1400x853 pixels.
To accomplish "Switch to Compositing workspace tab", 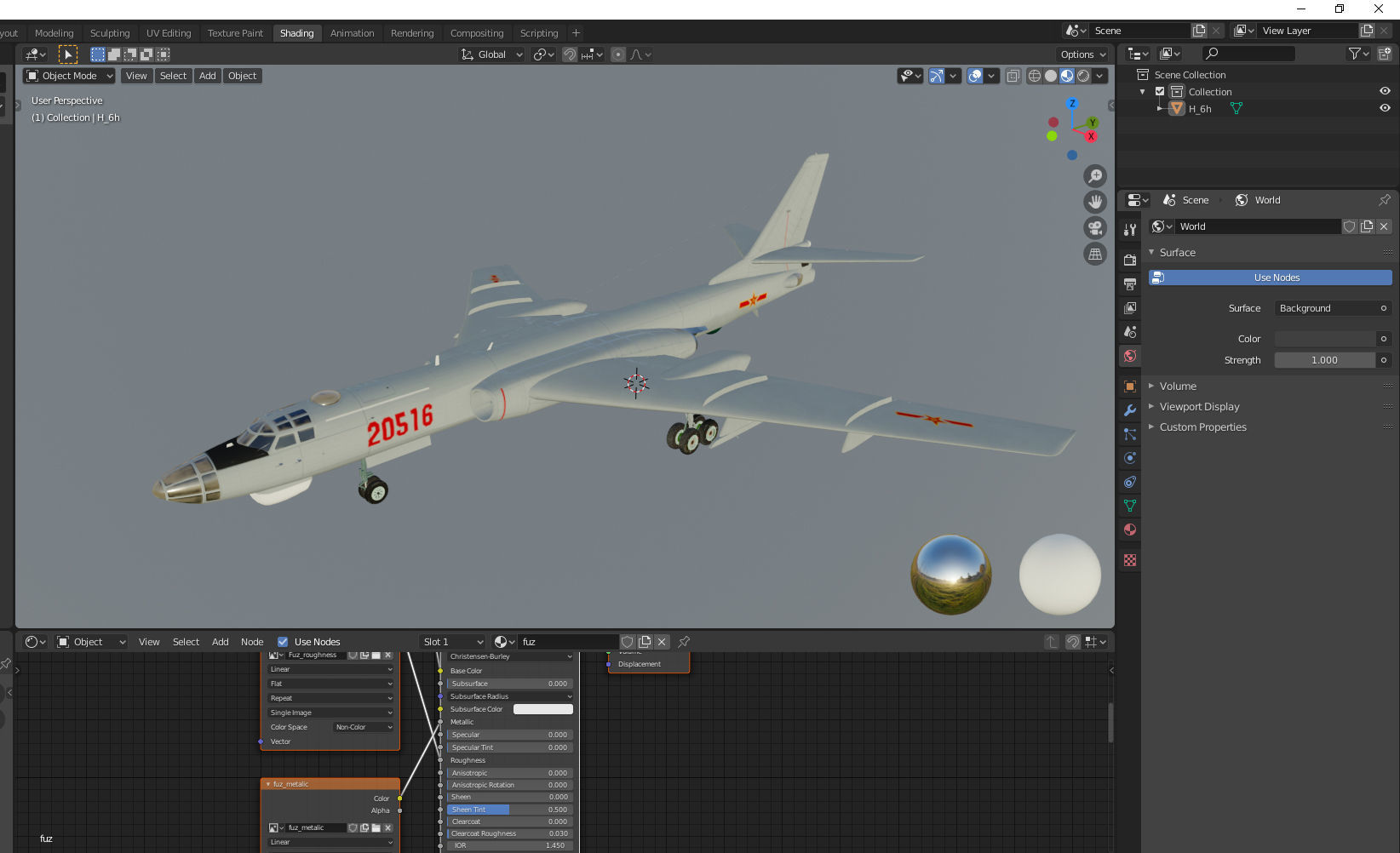I will point(477,33).
